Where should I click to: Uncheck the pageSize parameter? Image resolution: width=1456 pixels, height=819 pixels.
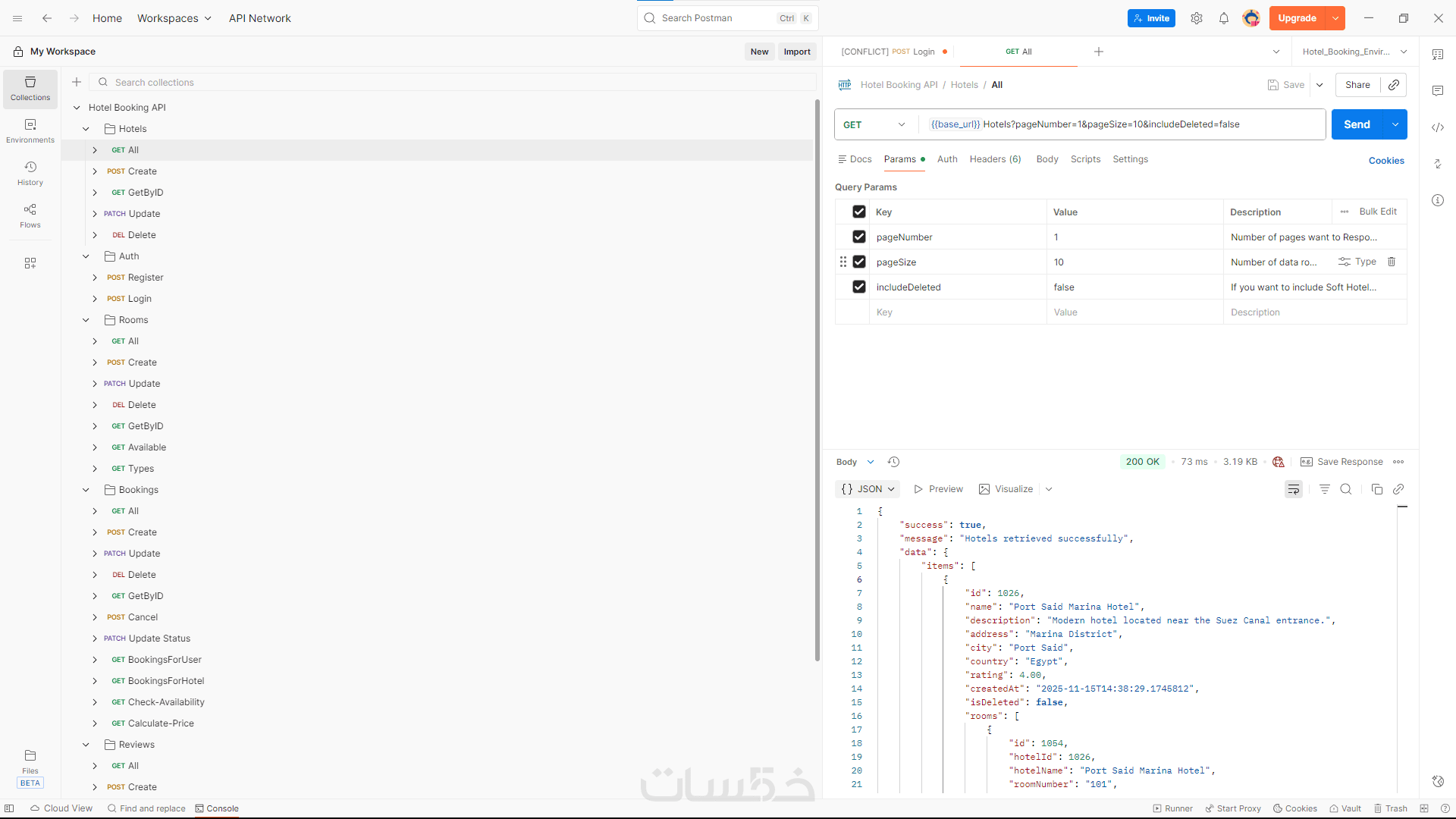pyautogui.click(x=859, y=262)
